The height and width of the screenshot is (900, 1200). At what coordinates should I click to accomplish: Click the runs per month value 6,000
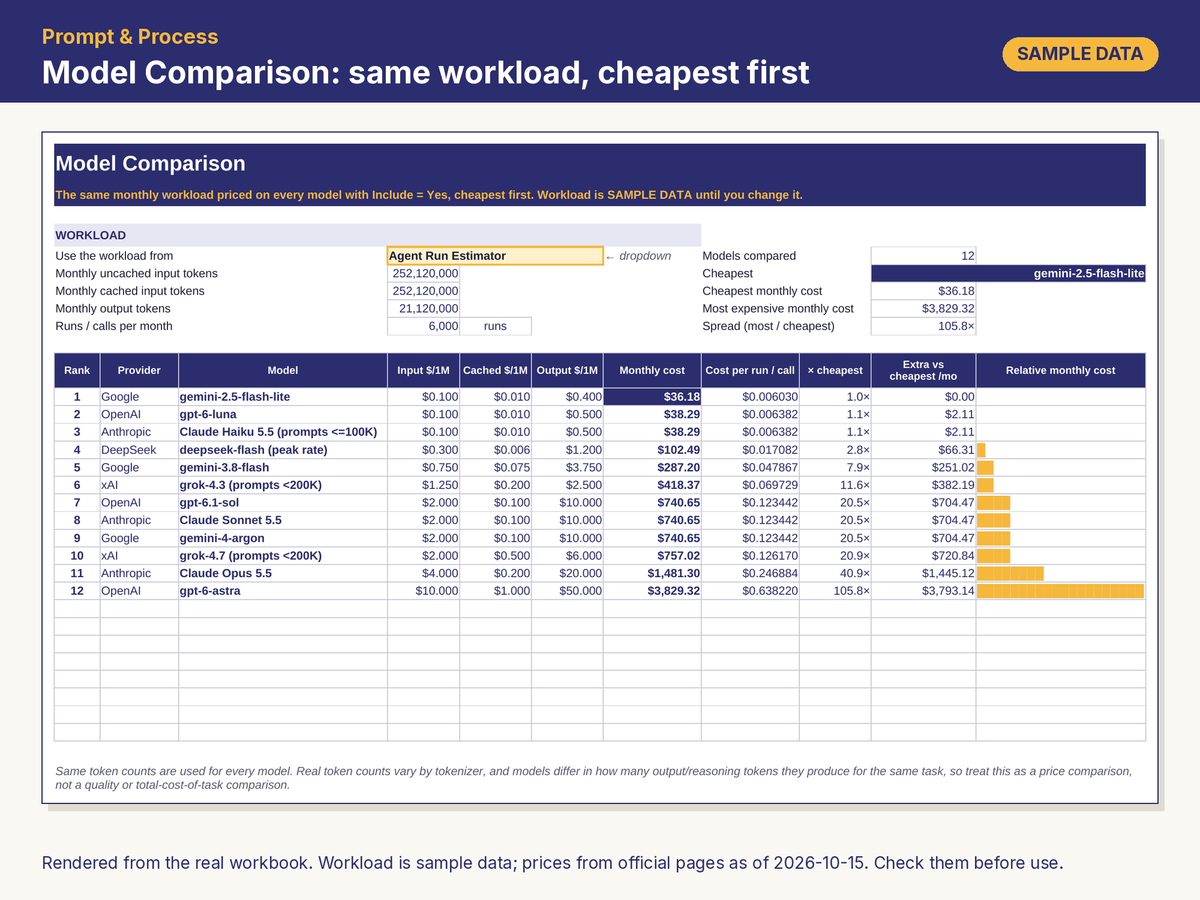click(x=423, y=326)
